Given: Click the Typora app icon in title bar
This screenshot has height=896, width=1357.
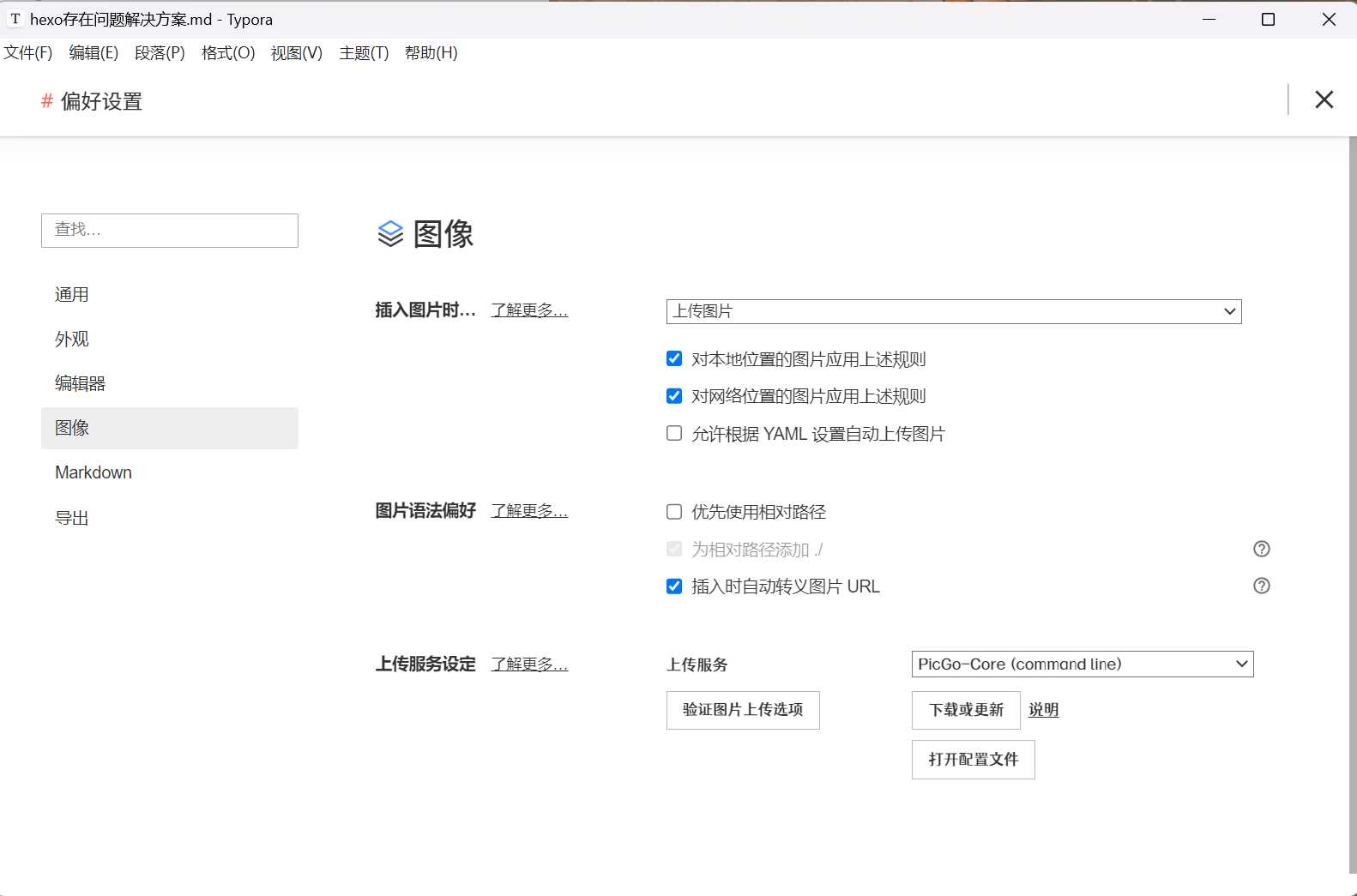Looking at the screenshot, I should [15, 19].
